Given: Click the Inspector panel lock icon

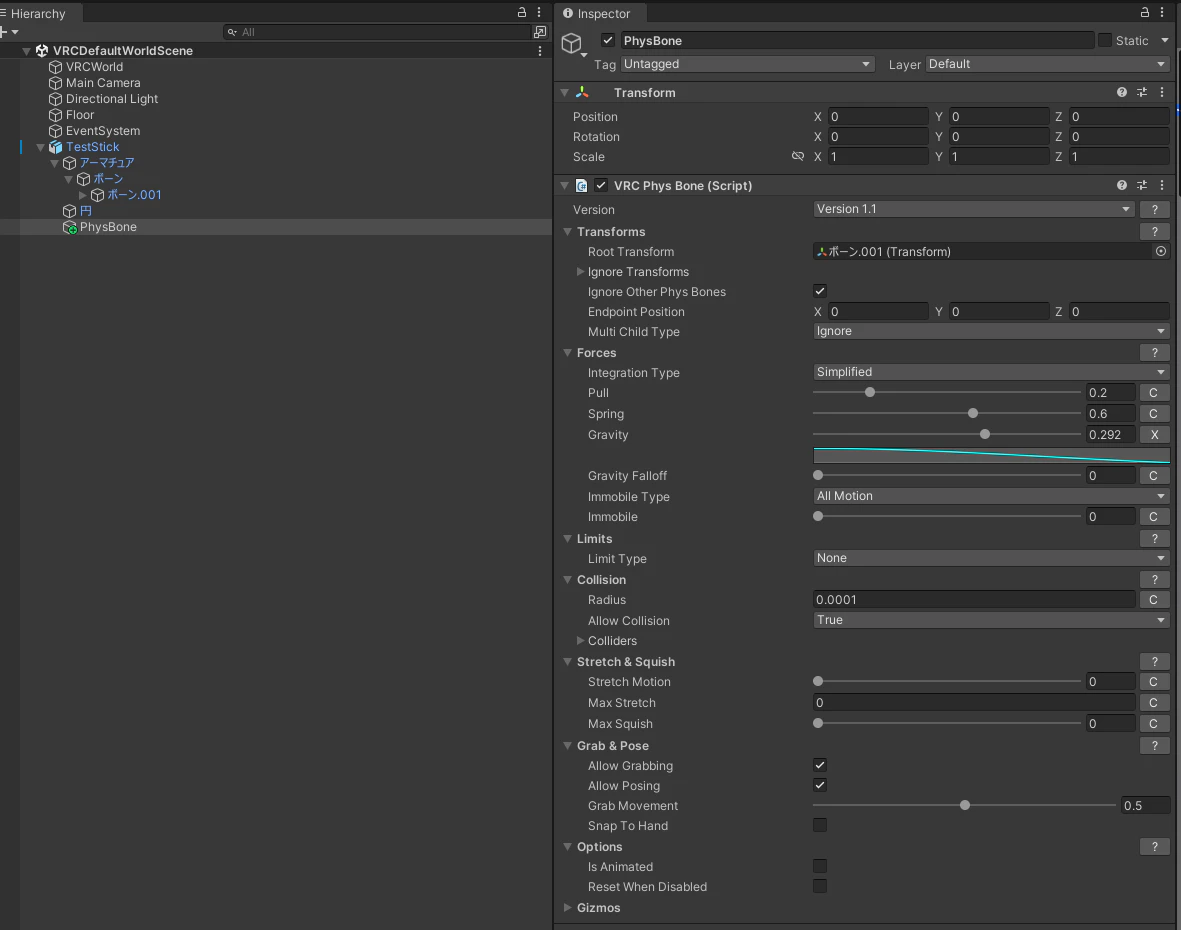Looking at the screenshot, I should [1145, 12].
